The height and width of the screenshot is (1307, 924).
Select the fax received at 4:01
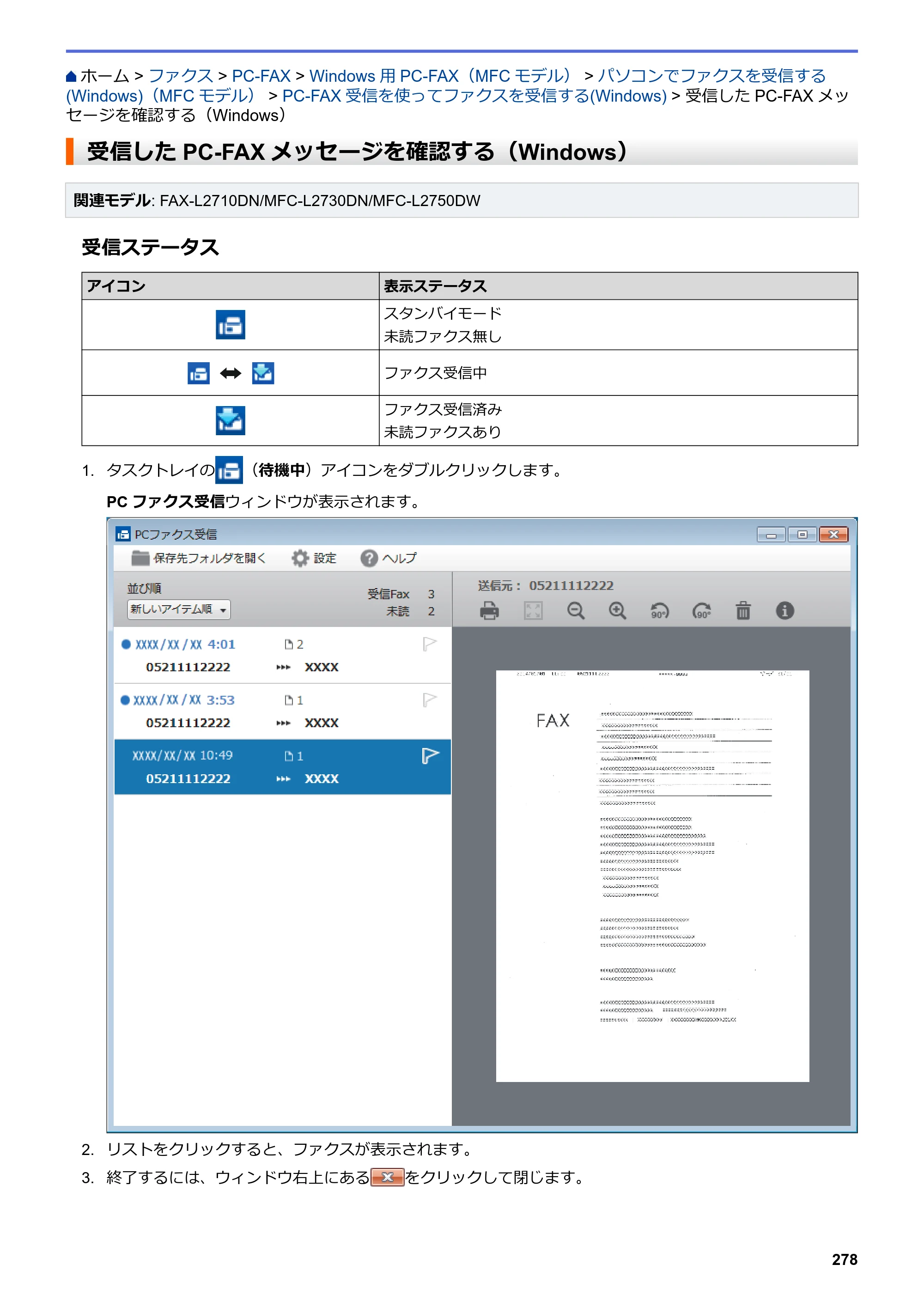(282, 655)
